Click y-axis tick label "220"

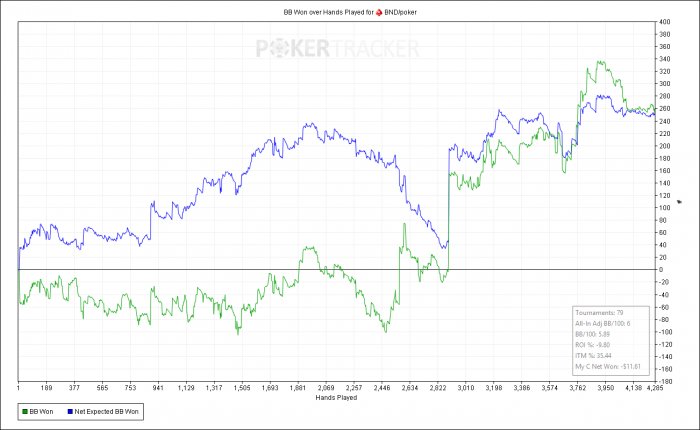665,134
